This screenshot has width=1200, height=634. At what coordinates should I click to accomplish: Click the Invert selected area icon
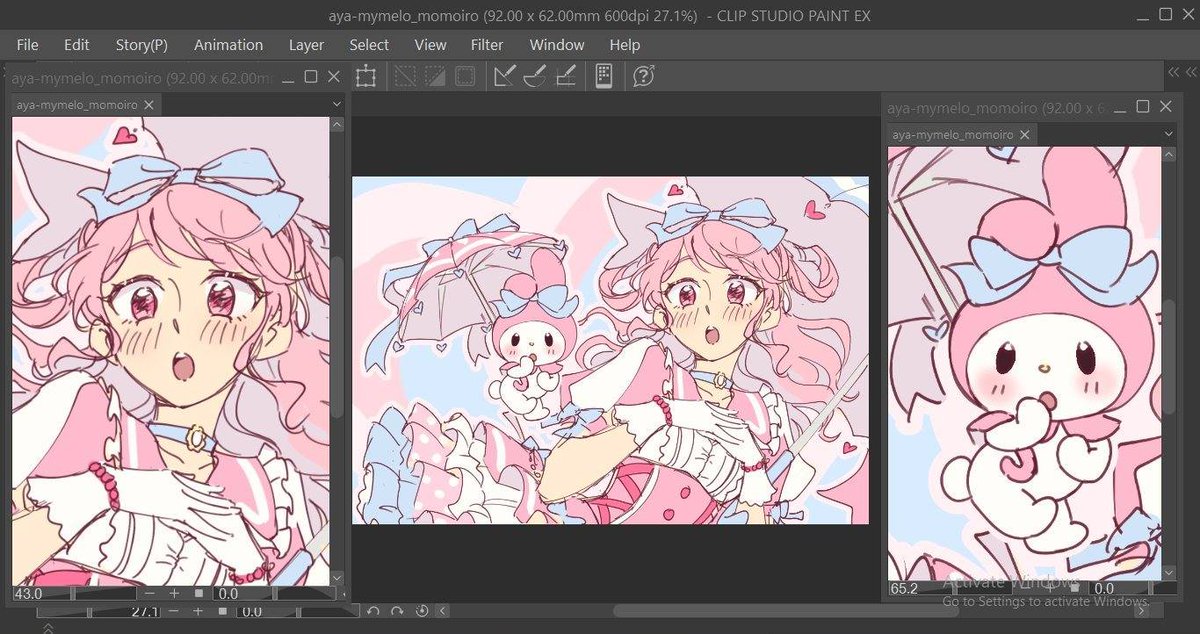pyautogui.click(x=435, y=76)
